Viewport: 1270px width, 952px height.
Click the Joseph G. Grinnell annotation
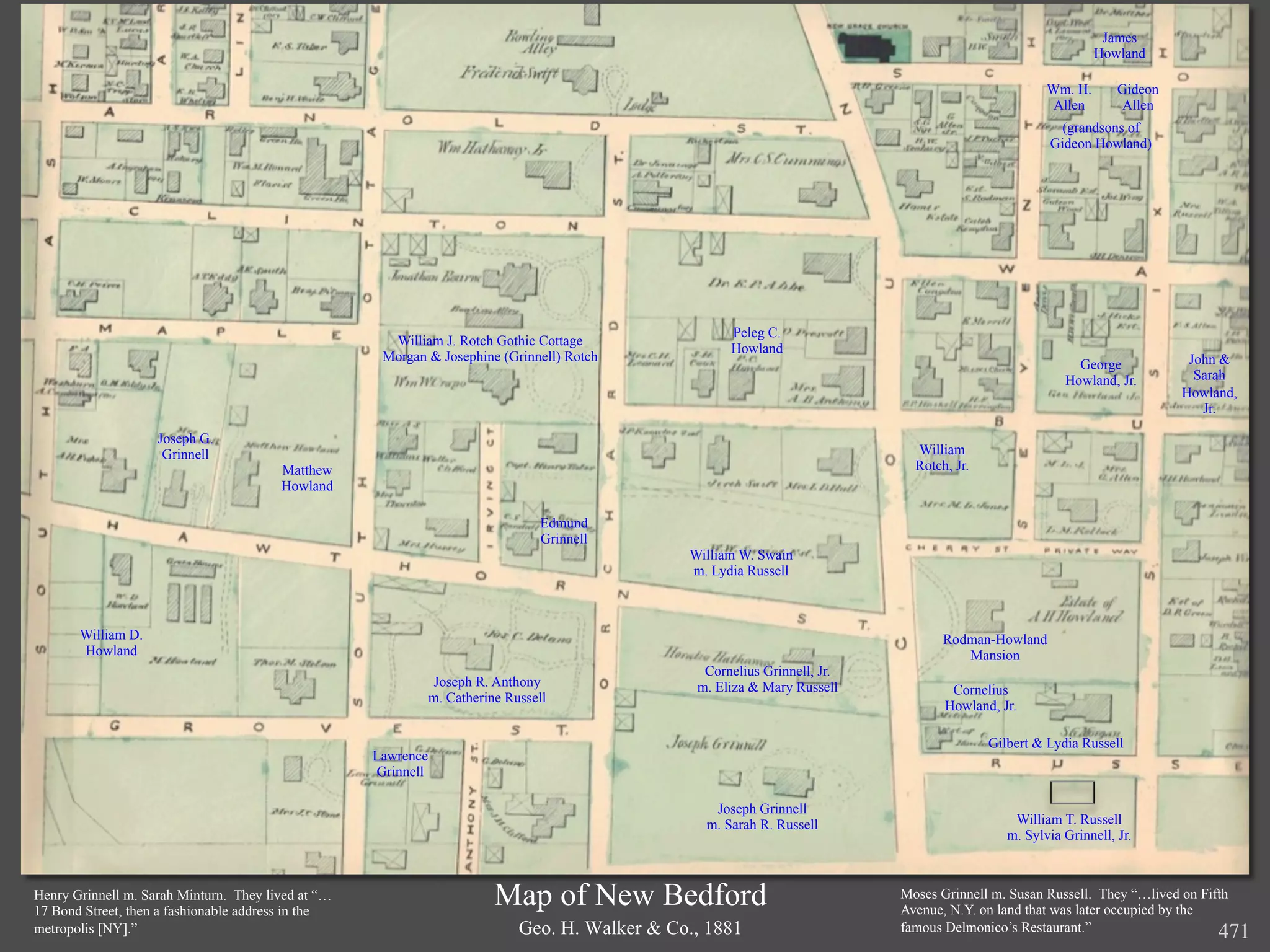pos(185,446)
